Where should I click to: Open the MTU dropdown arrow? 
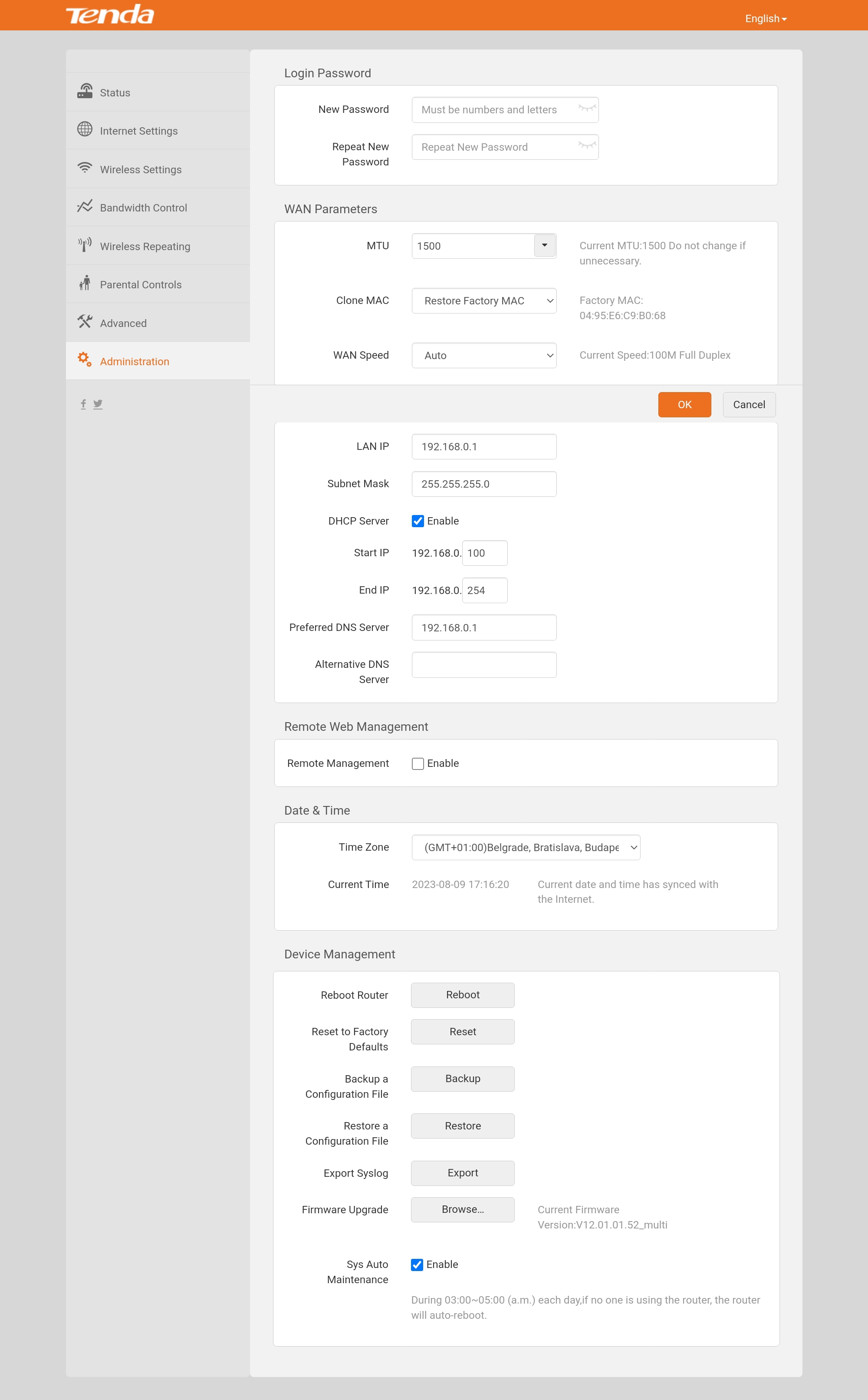point(544,245)
